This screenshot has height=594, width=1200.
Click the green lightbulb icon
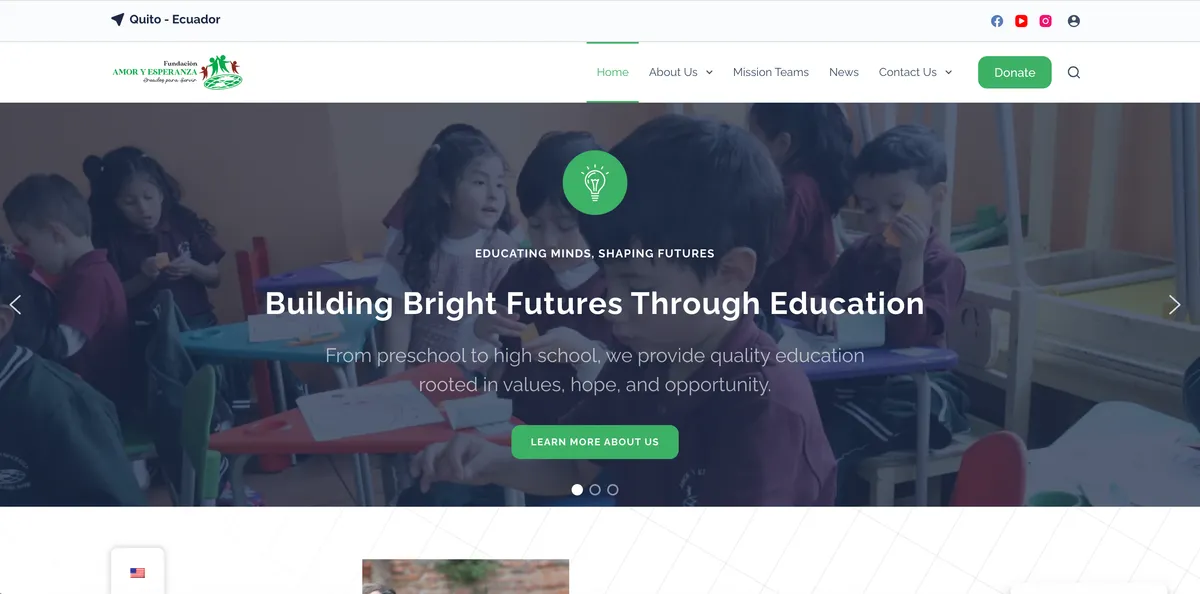click(x=595, y=182)
